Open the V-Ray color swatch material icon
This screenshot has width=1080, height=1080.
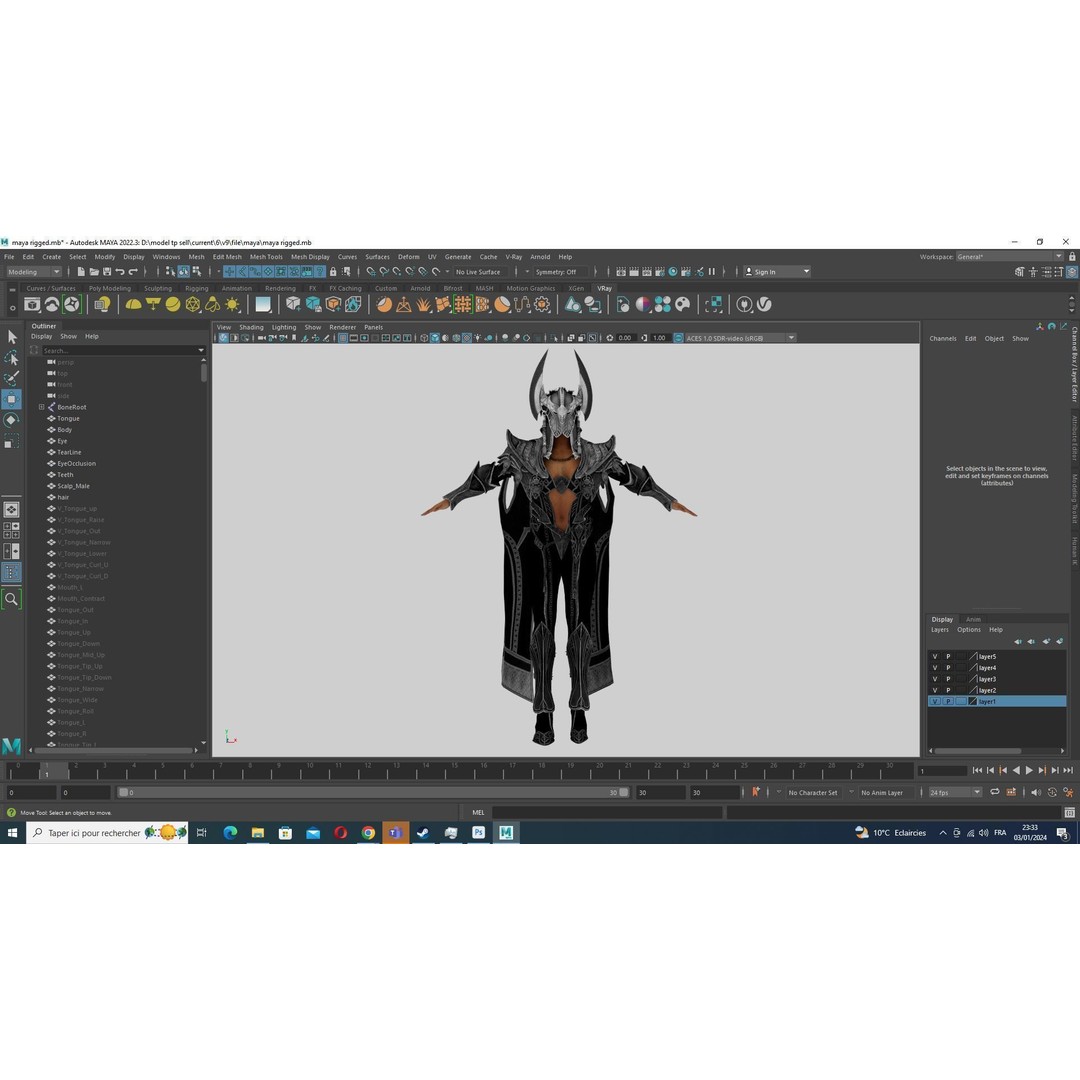tap(643, 304)
